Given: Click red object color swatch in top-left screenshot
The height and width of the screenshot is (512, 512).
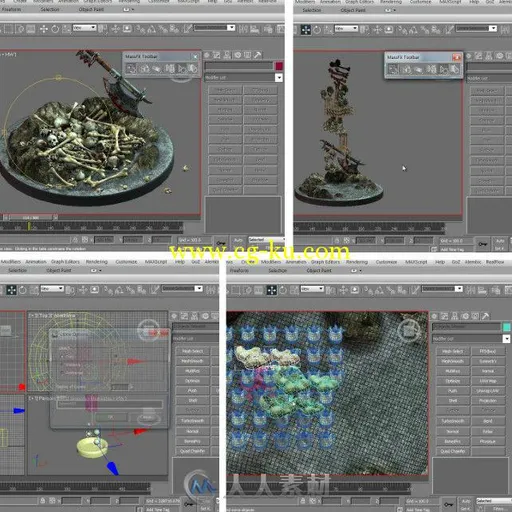Looking at the screenshot, I should point(279,66).
